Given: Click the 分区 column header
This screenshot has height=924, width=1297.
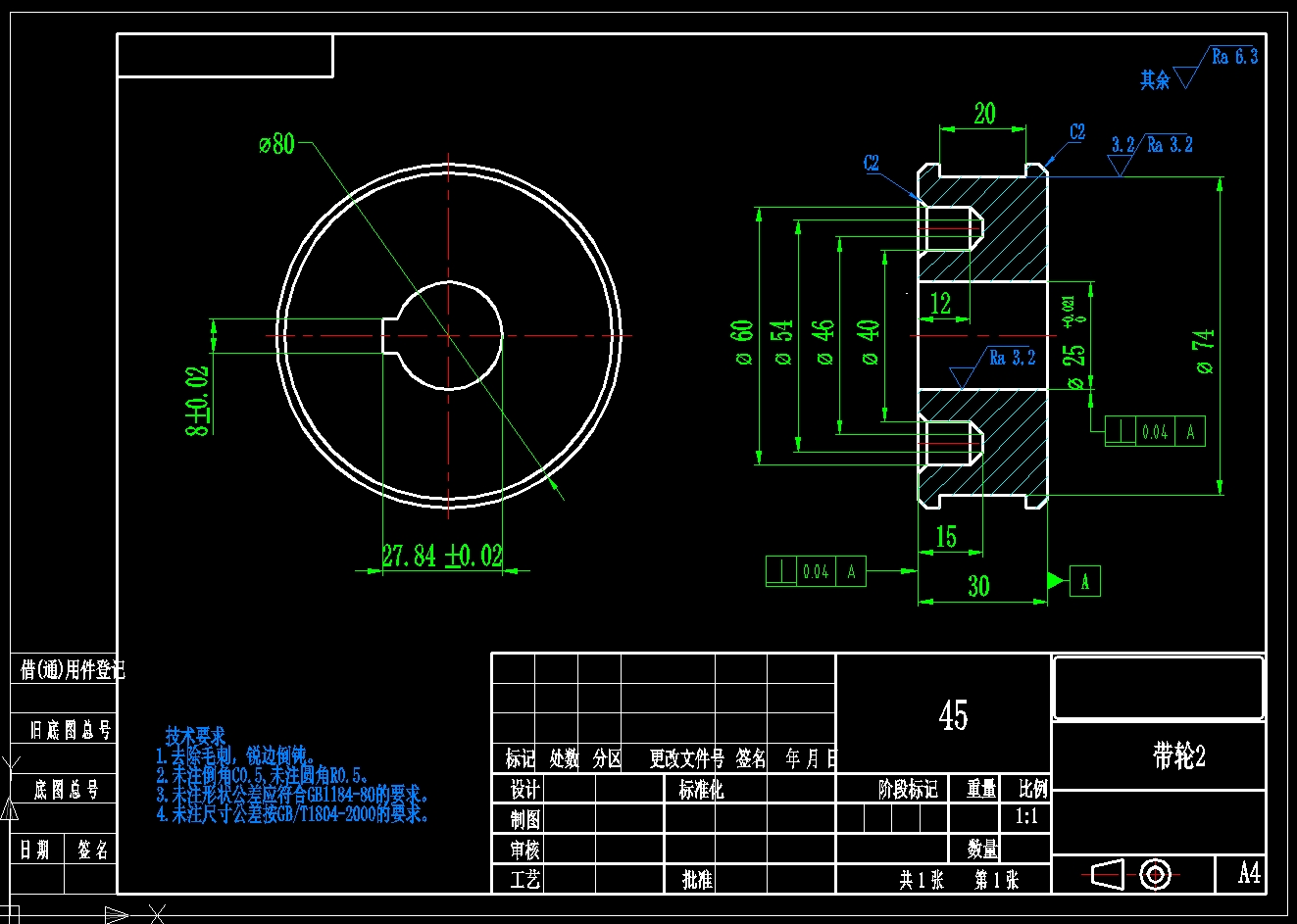Looking at the screenshot, I should click(607, 758).
